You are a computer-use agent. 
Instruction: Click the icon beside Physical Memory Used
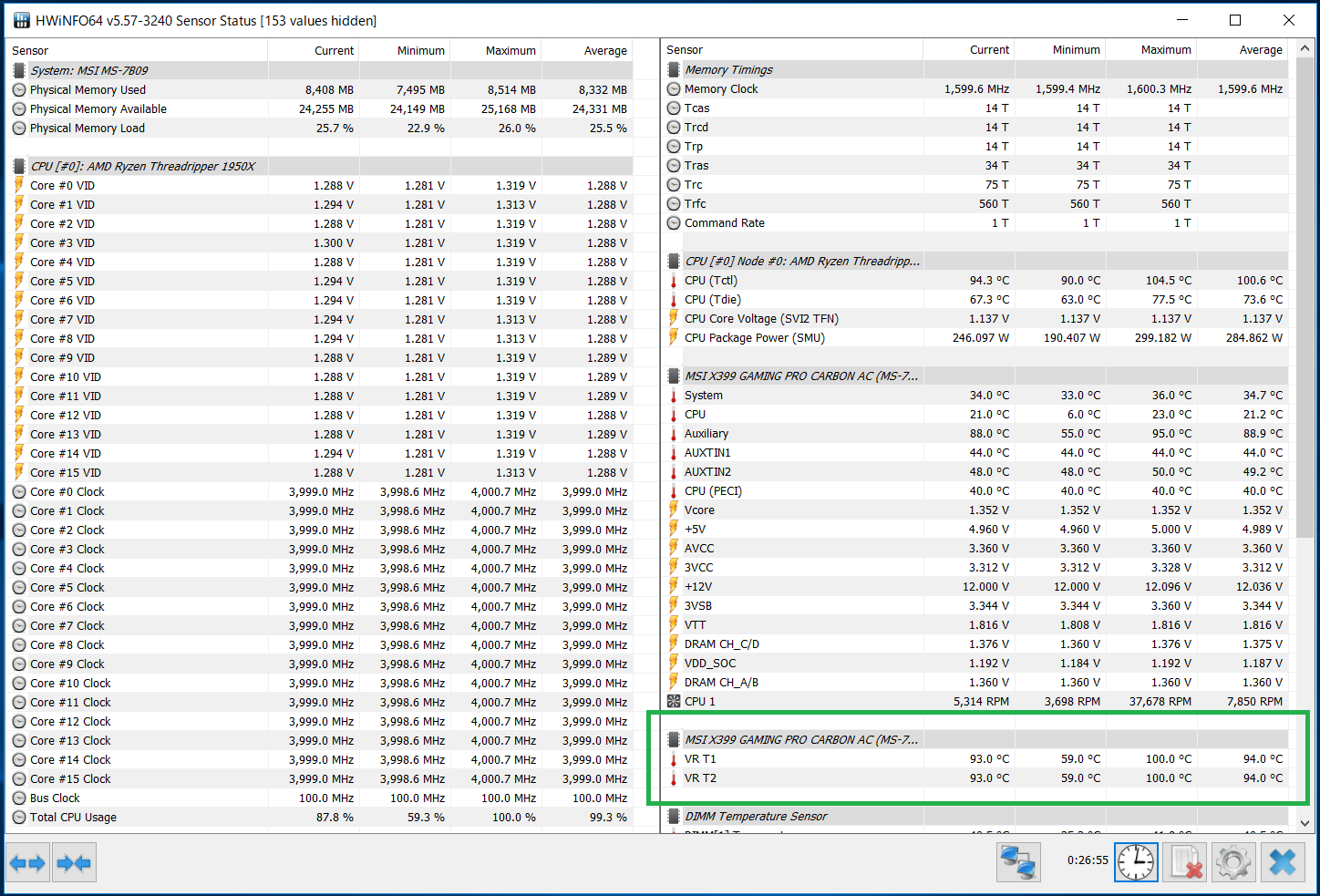point(19,90)
